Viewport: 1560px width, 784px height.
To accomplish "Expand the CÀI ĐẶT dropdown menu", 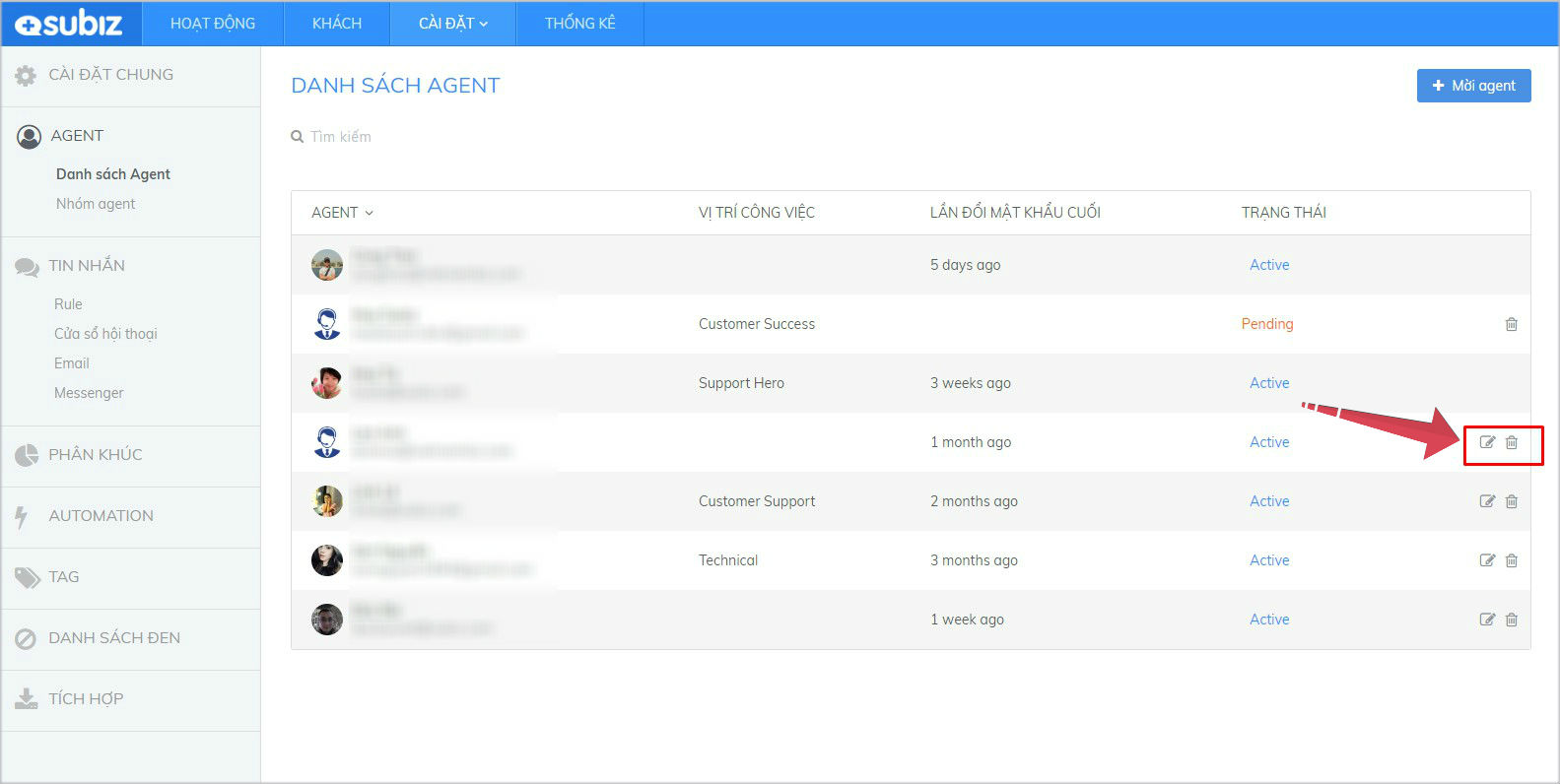I will (x=452, y=24).
